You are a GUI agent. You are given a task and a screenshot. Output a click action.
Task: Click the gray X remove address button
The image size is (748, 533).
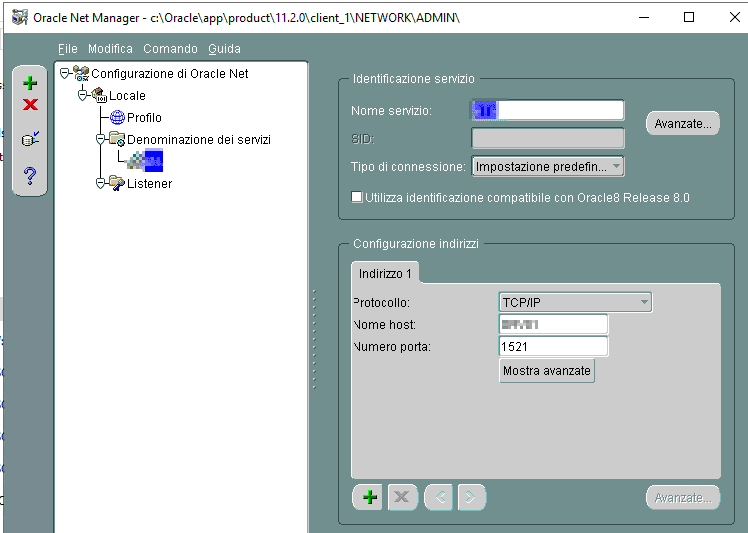pos(403,497)
